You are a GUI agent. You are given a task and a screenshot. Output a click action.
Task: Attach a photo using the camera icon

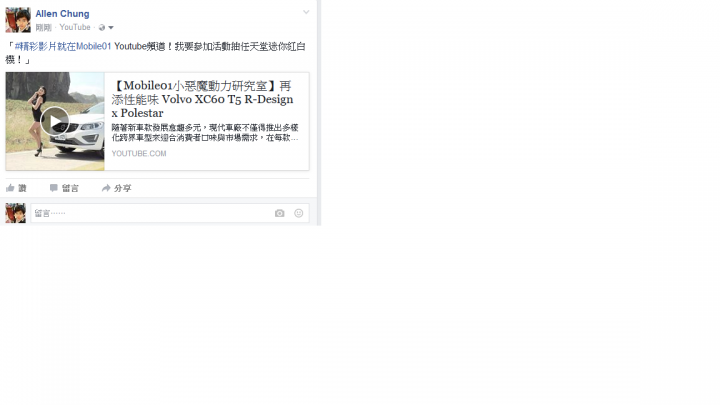point(280,213)
